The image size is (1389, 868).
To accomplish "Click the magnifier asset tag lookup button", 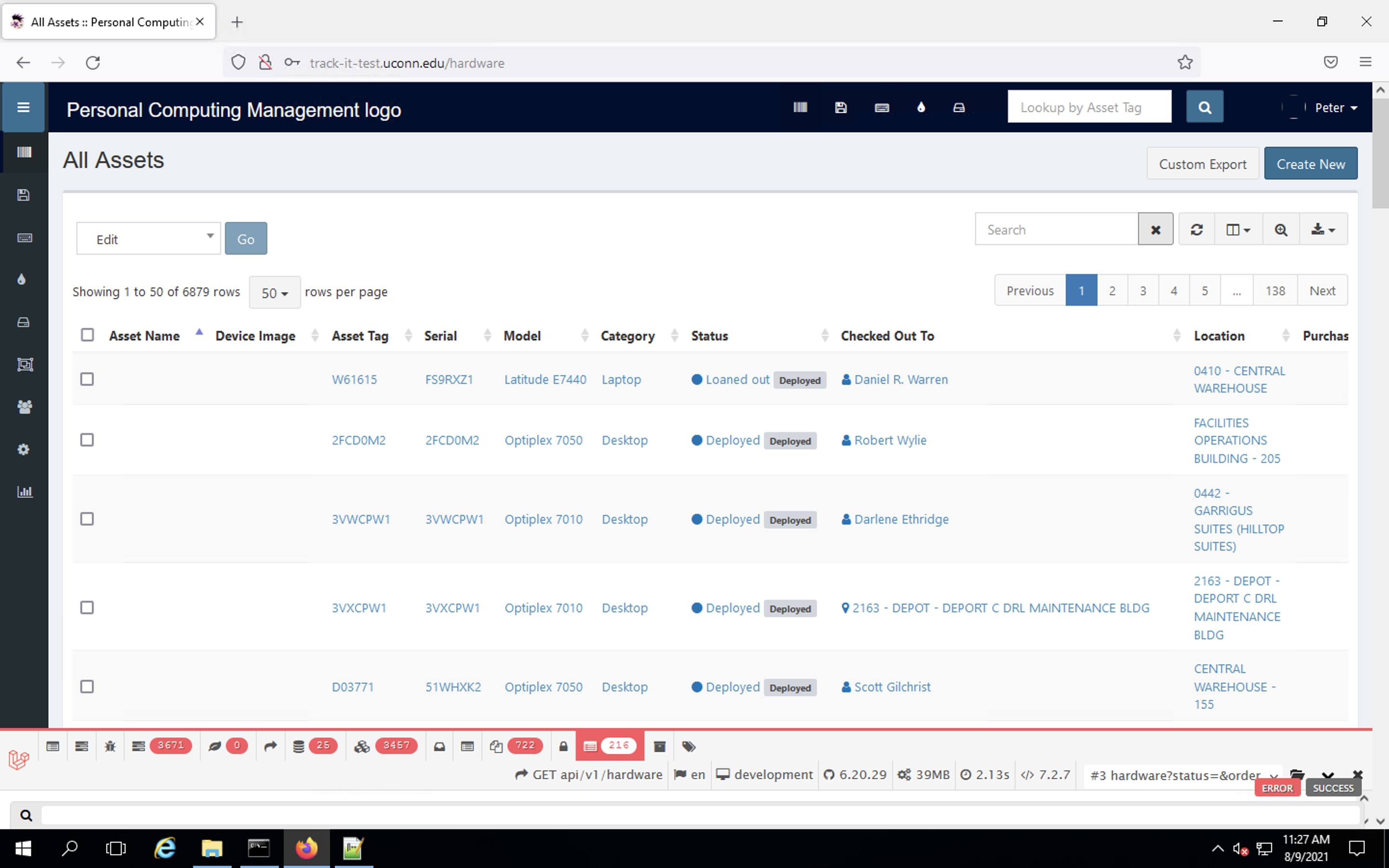I will point(1205,107).
